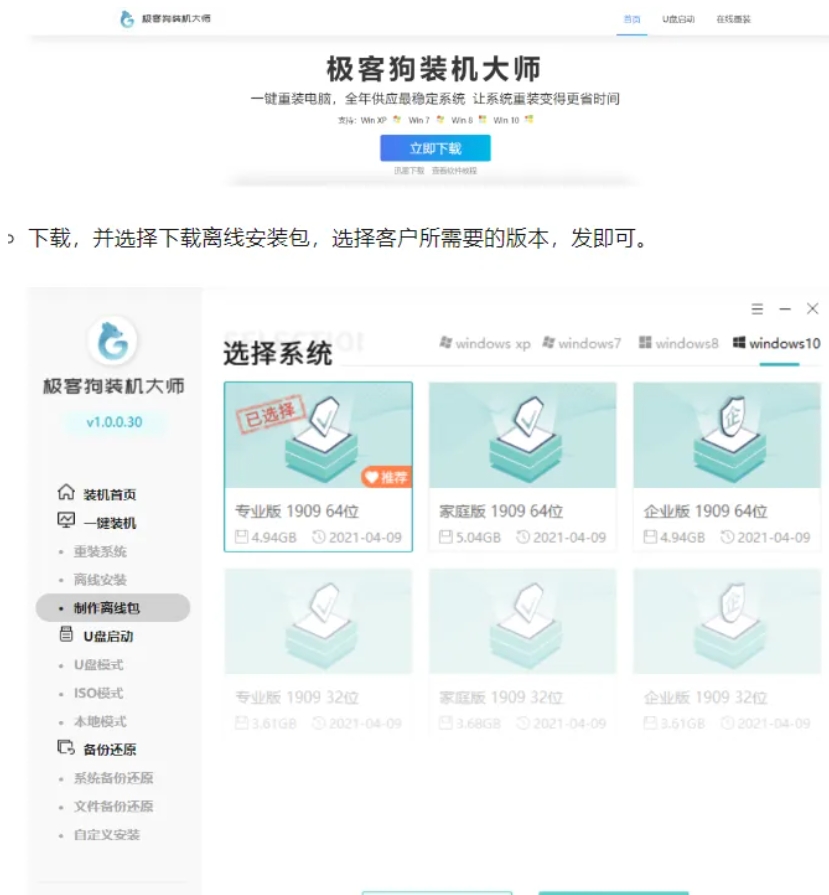Click the app logo icon in the sidebar
Viewport: 829px width, 895px height.
[113, 341]
